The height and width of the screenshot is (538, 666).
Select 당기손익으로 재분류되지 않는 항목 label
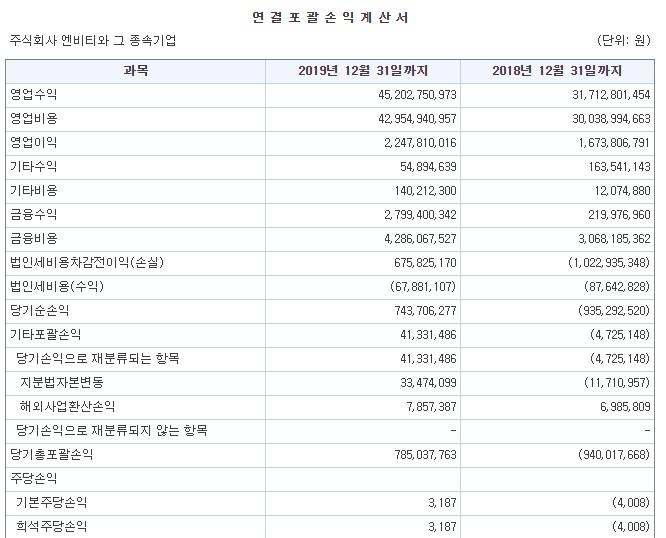point(112,430)
